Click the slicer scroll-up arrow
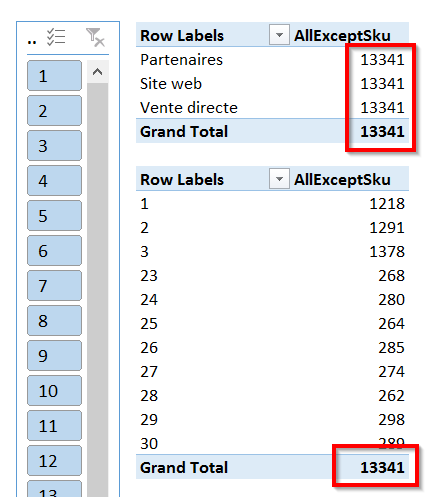Image resolution: width=435 pixels, height=497 pixels. click(97, 72)
